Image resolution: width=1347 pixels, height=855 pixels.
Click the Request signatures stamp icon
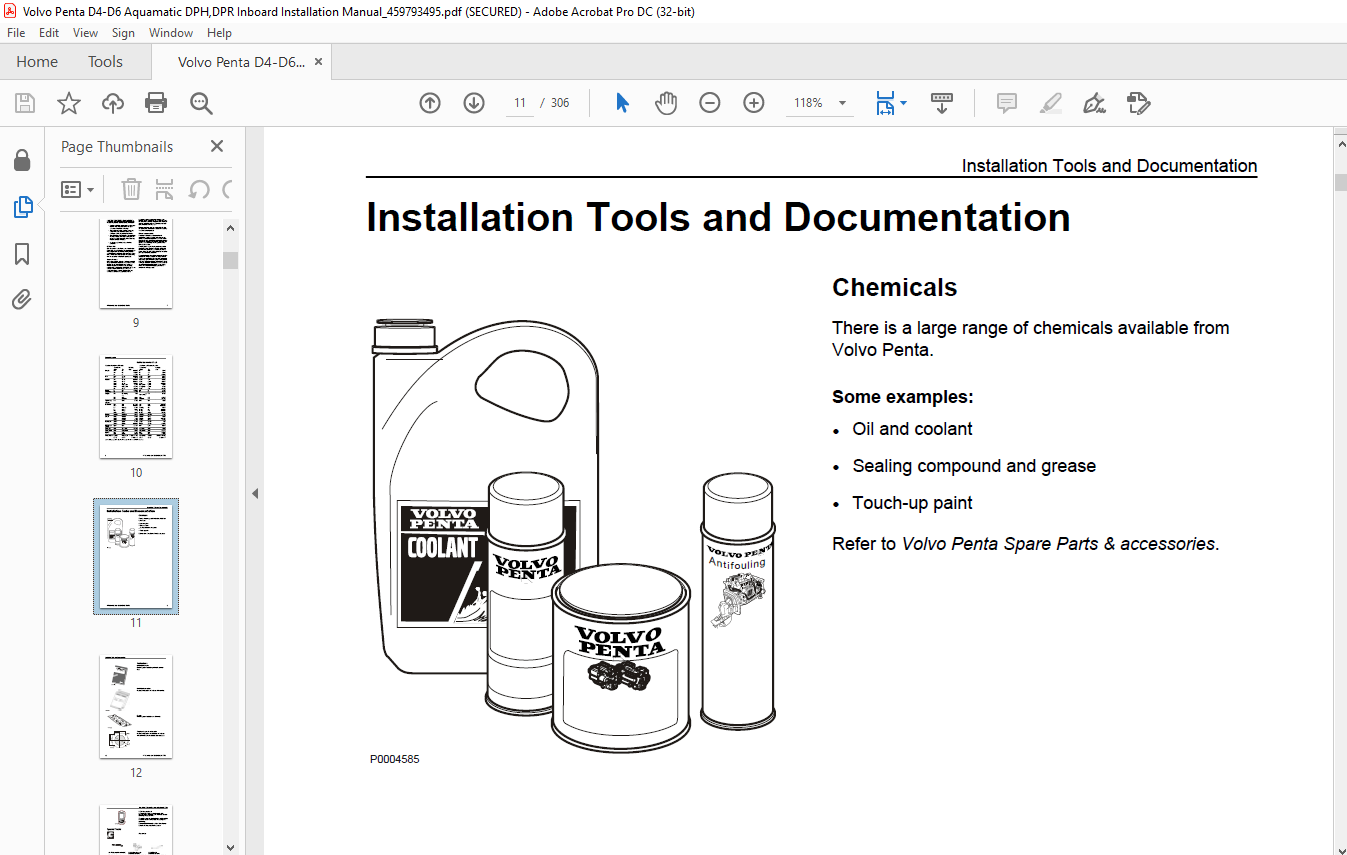(1138, 103)
